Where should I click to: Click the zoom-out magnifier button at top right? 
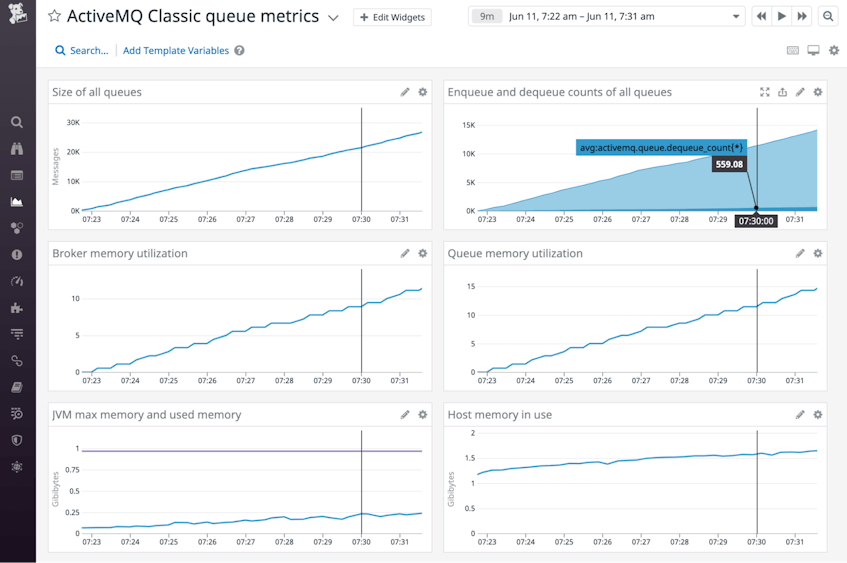(828, 17)
